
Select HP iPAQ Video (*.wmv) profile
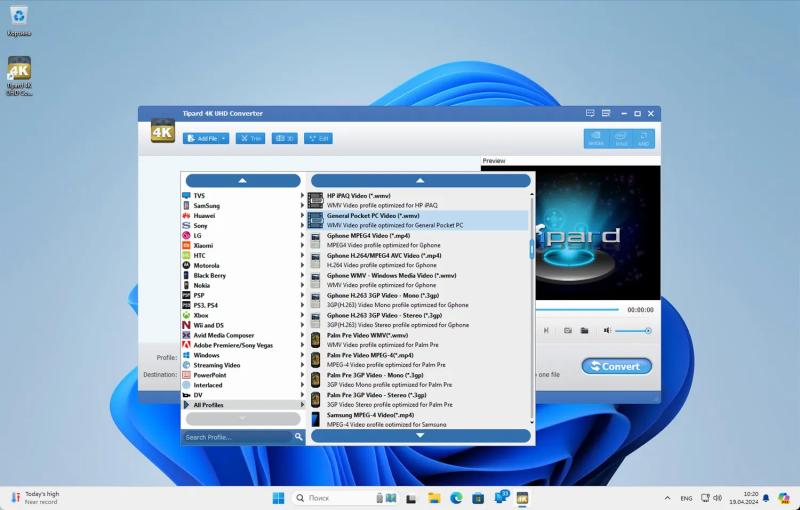pos(417,200)
